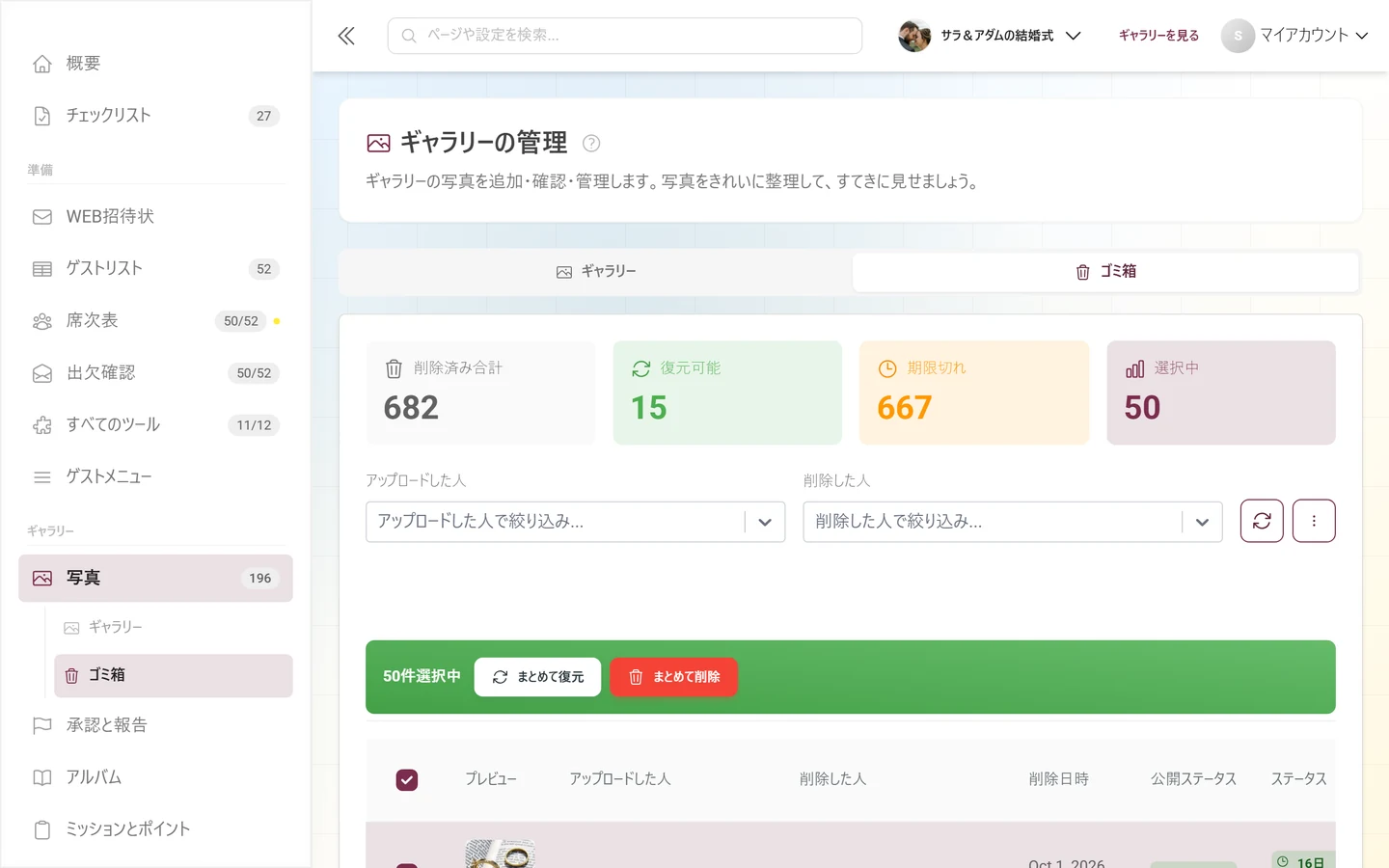Screen dimensions: 1389x868
Task: Switch to the ギャラリー tab
Action: [596, 272]
